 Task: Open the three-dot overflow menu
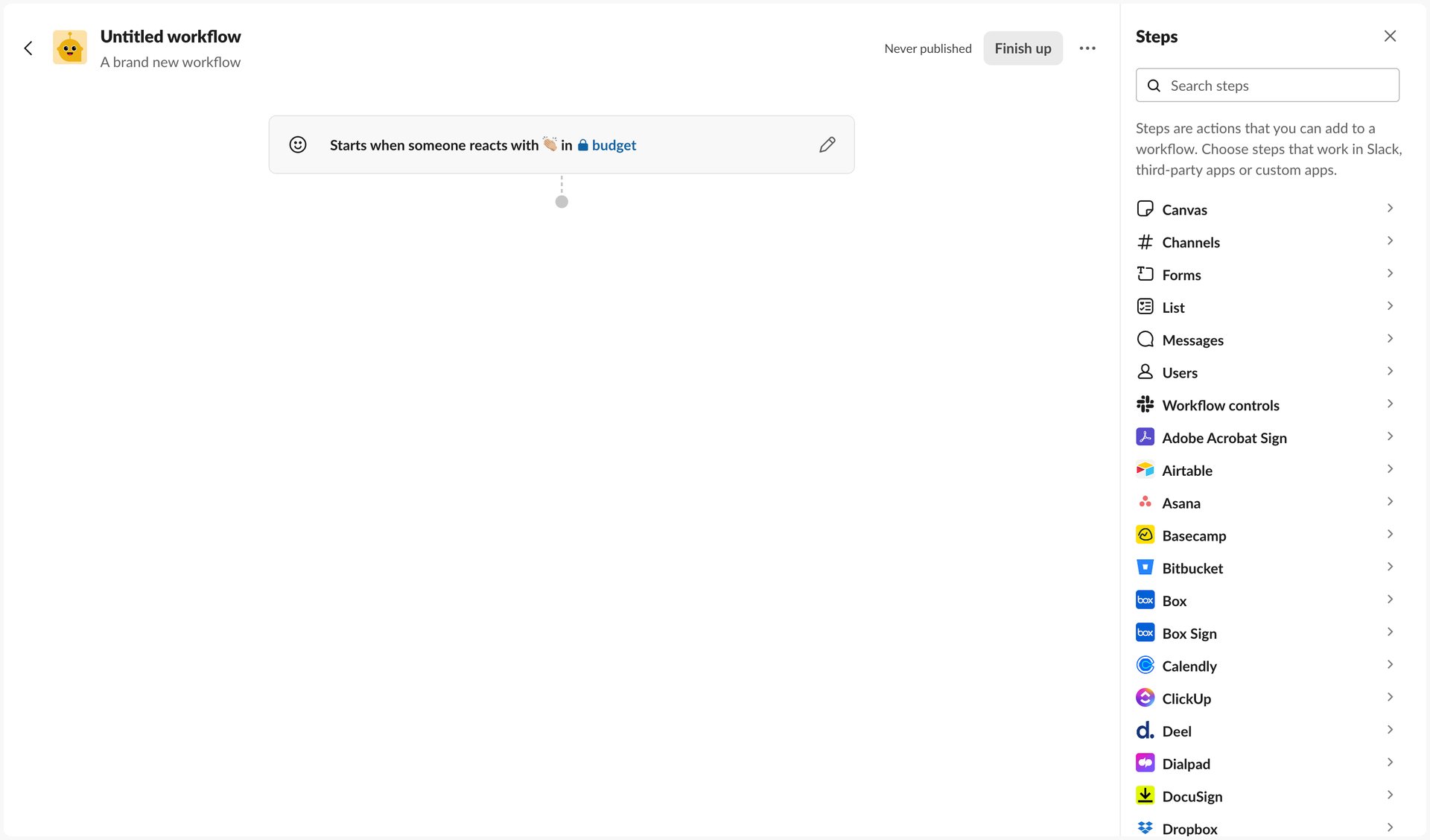[1087, 48]
